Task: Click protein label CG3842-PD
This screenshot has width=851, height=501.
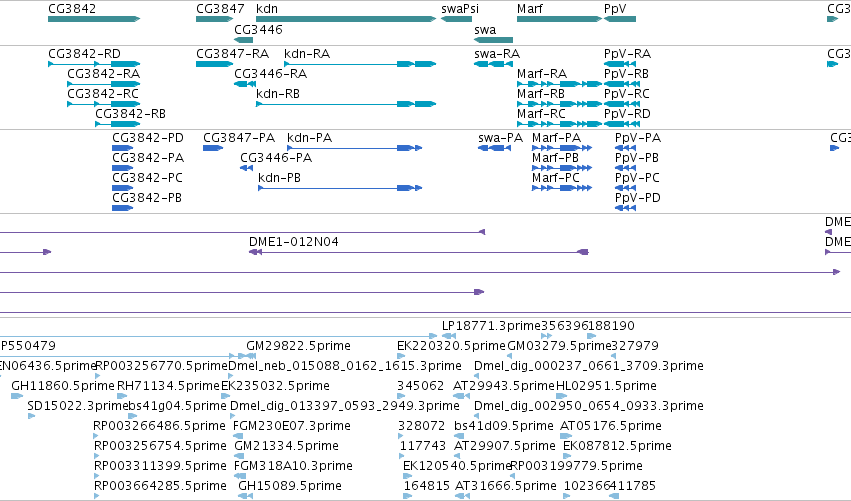Action: coord(148,138)
